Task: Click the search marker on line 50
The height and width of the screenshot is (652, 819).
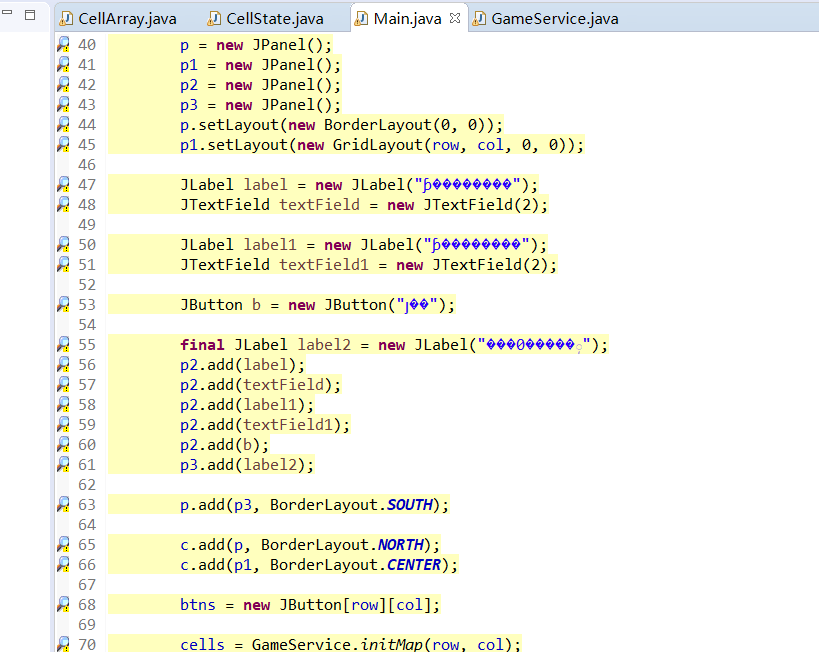Action: point(63,244)
